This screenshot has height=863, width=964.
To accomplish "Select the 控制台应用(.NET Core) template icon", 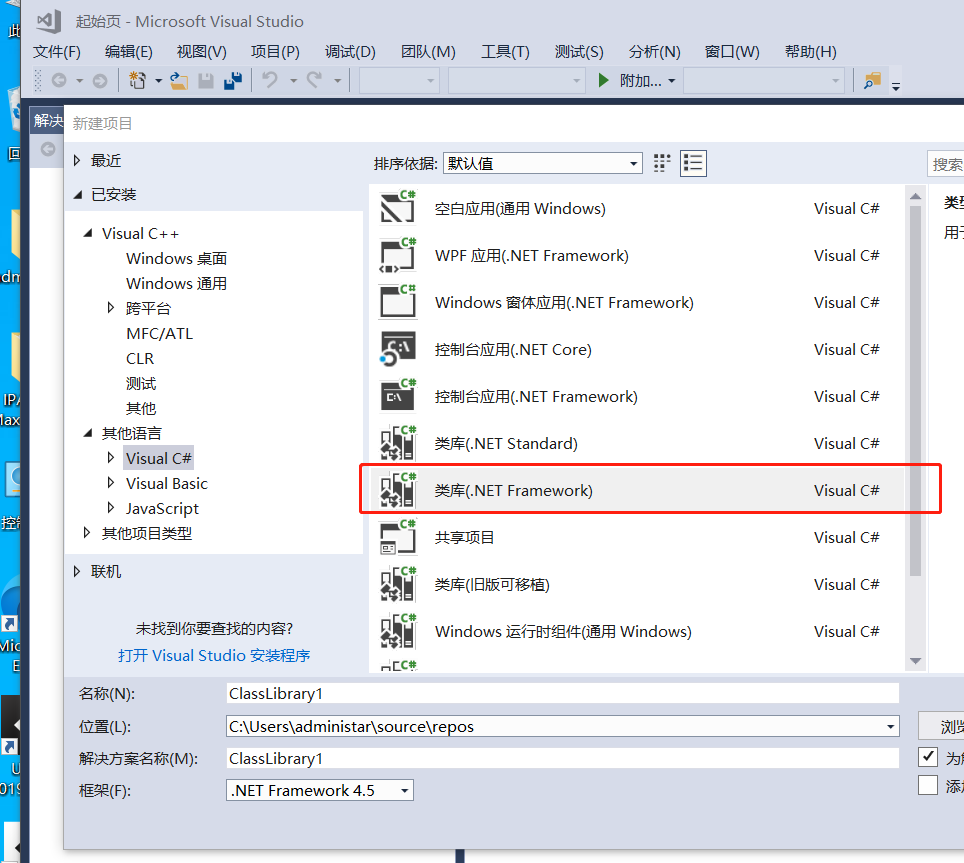I will click(x=397, y=349).
